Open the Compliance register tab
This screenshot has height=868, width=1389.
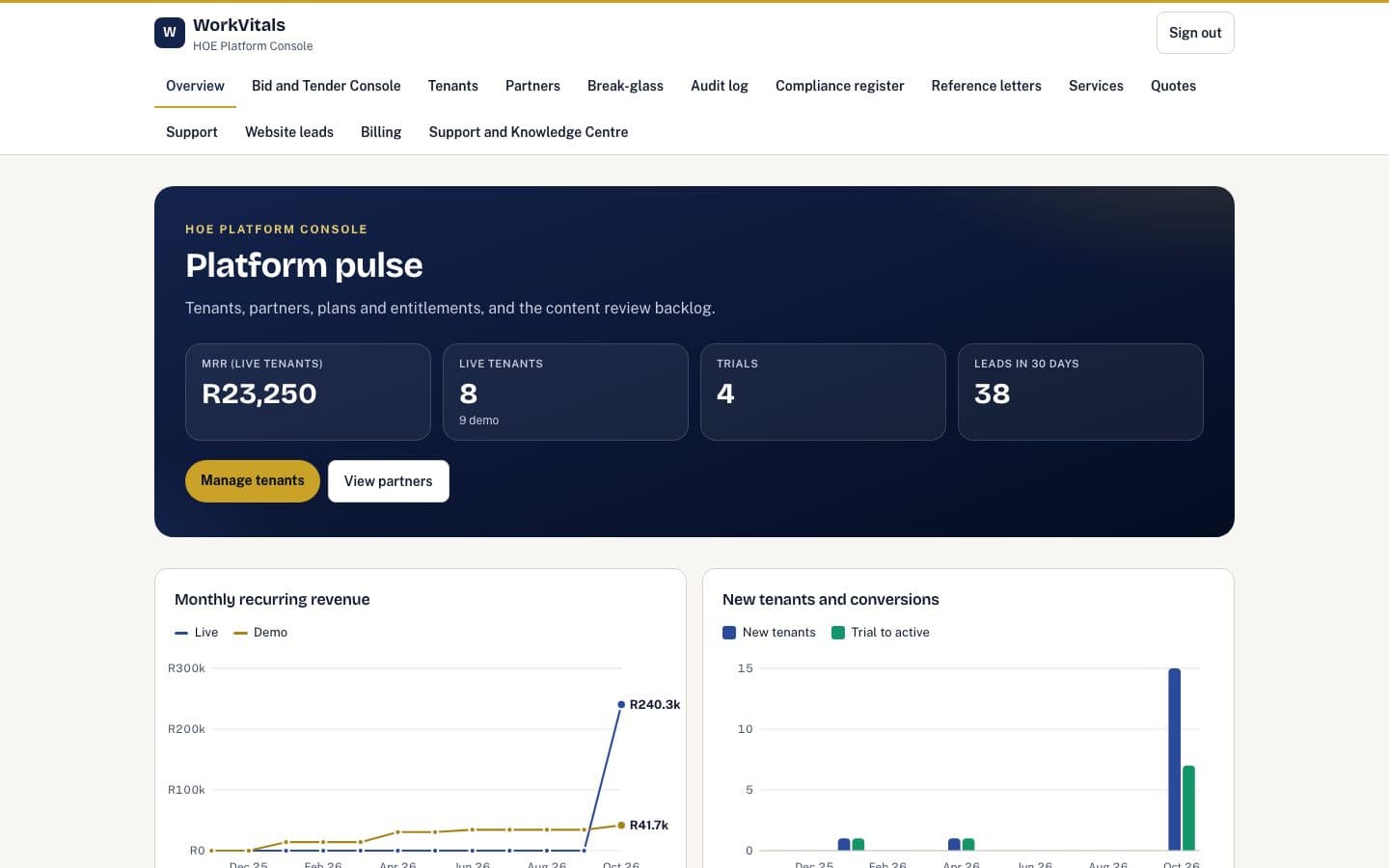pyautogui.click(x=840, y=86)
